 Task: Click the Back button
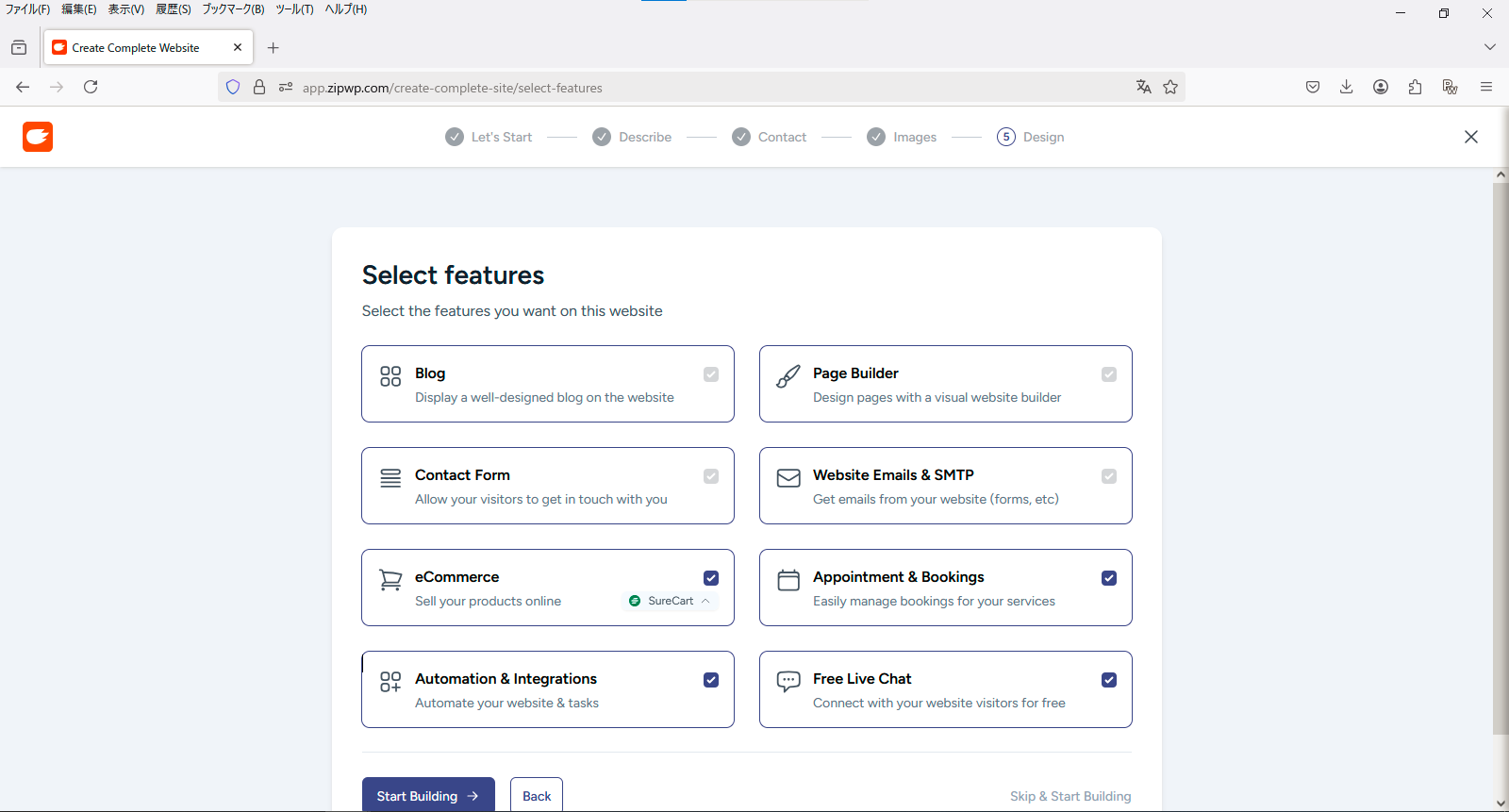(x=537, y=795)
